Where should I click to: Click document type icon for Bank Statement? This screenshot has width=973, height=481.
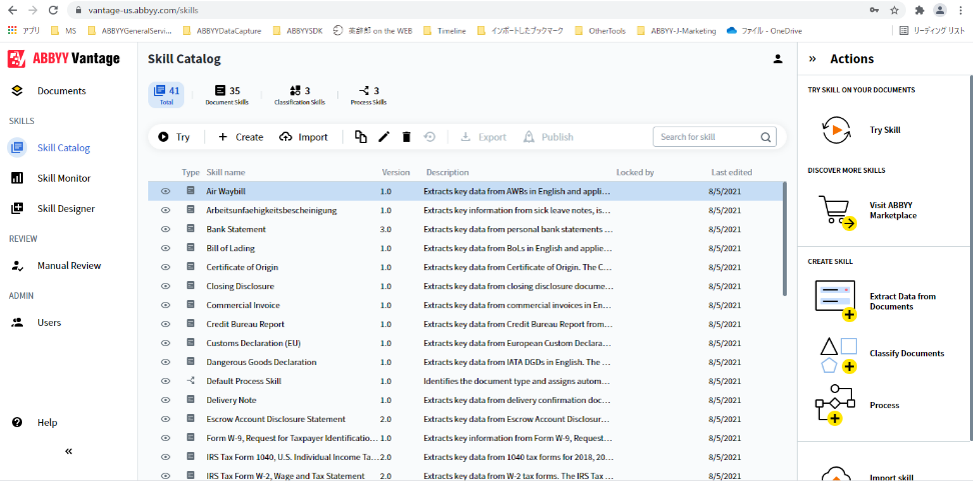(x=190, y=229)
